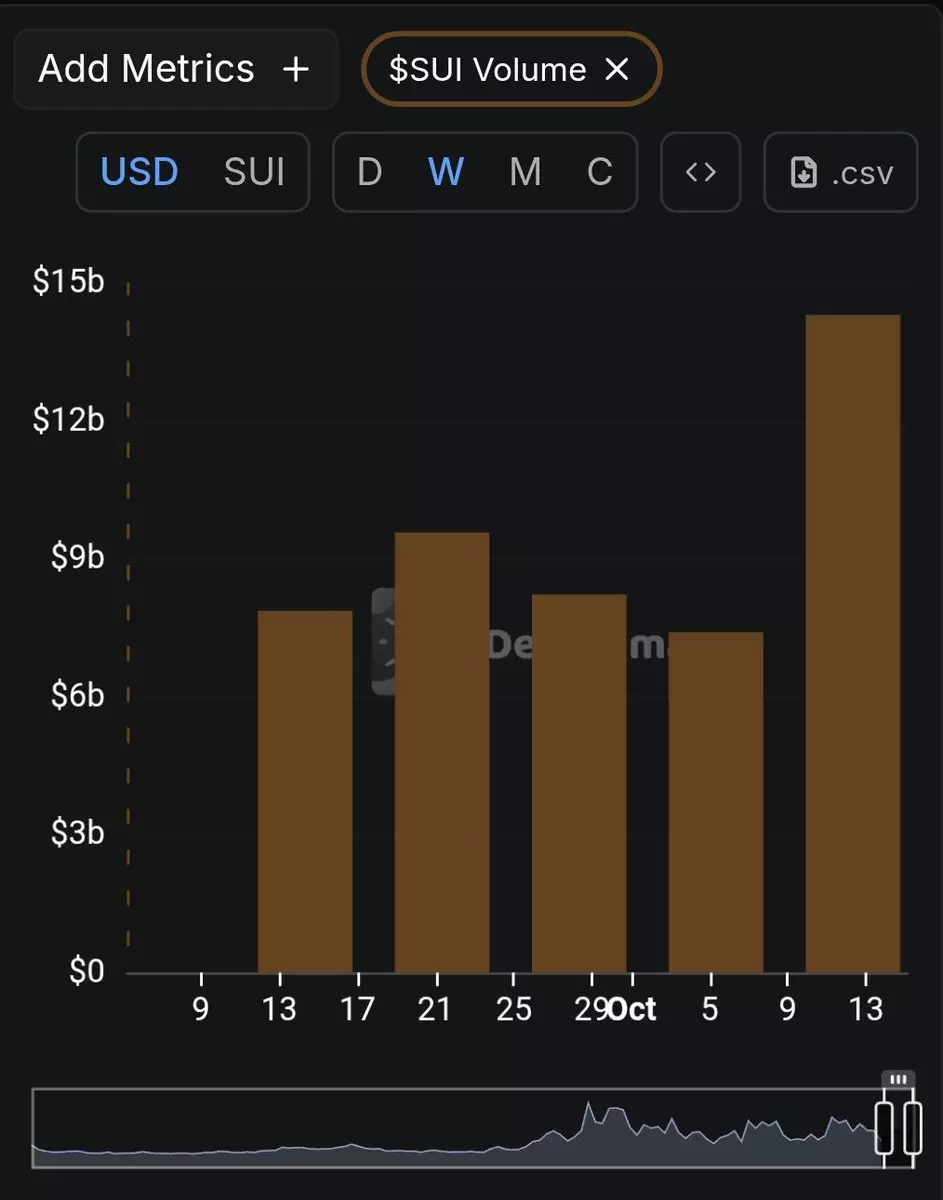Switch denomination to SUI
The image size is (943, 1200).
coord(254,172)
